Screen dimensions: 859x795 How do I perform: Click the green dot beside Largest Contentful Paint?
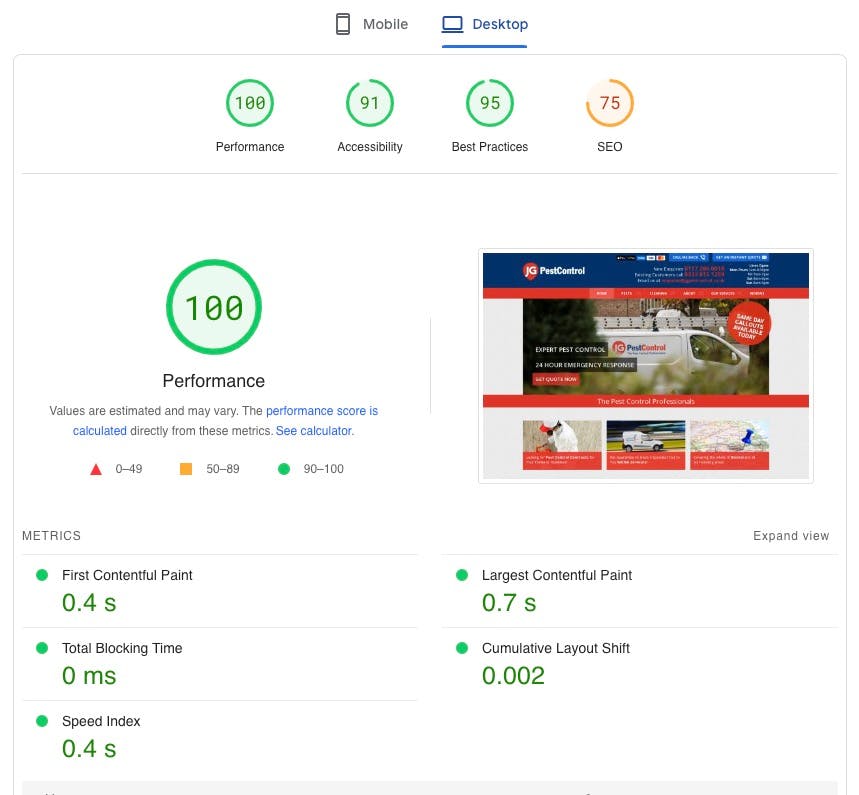coord(462,575)
